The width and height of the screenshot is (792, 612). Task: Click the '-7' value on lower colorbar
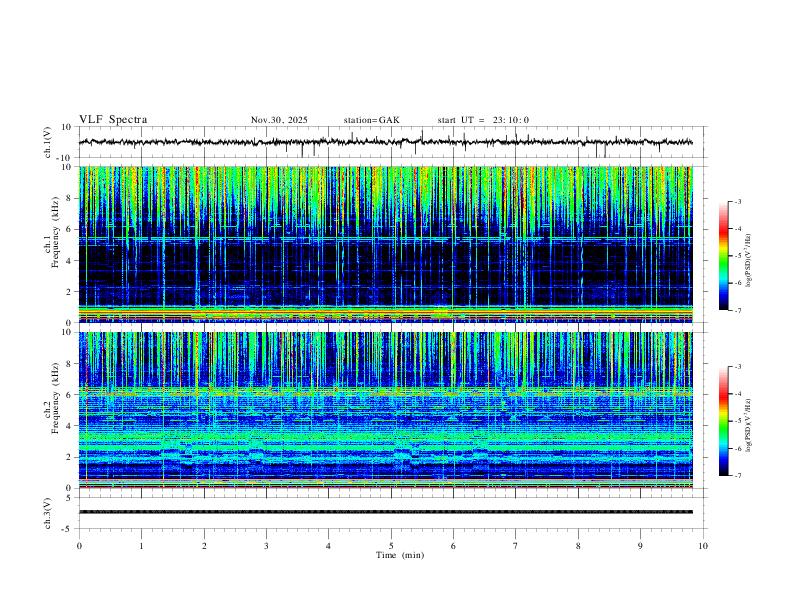point(737,475)
